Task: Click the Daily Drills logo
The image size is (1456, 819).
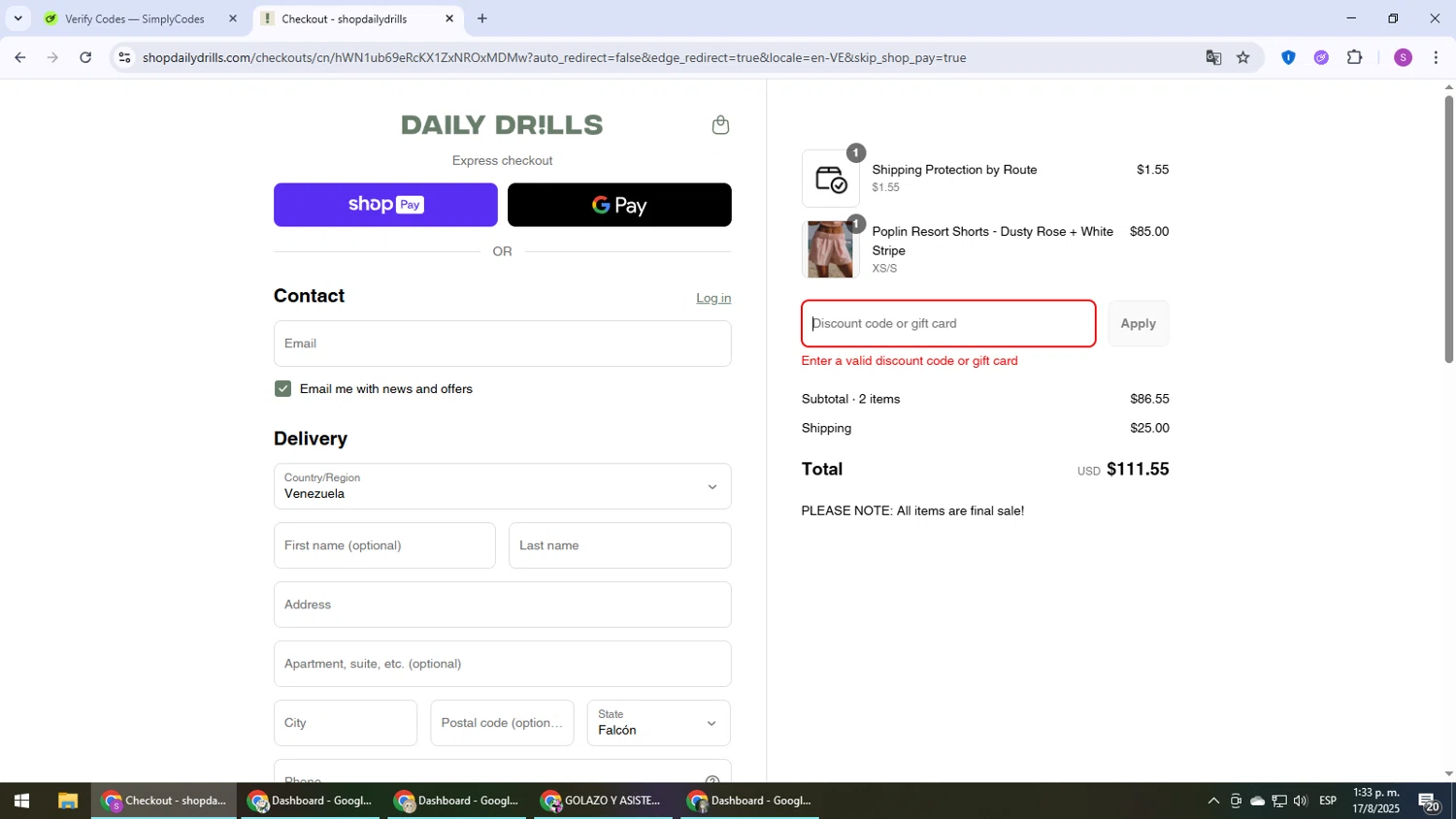Action: point(502,125)
